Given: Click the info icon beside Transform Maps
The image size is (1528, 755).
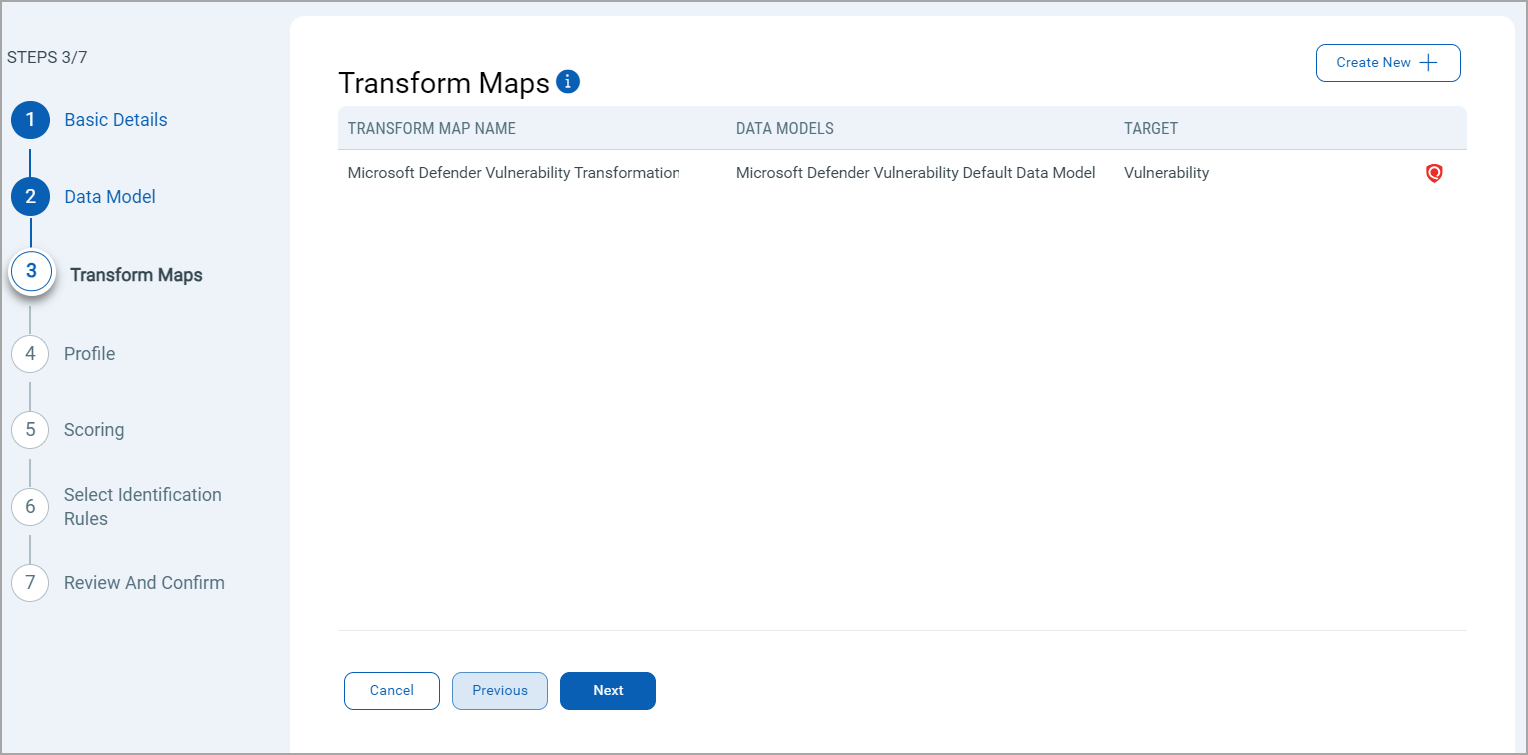Looking at the screenshot, I should 568,82.
